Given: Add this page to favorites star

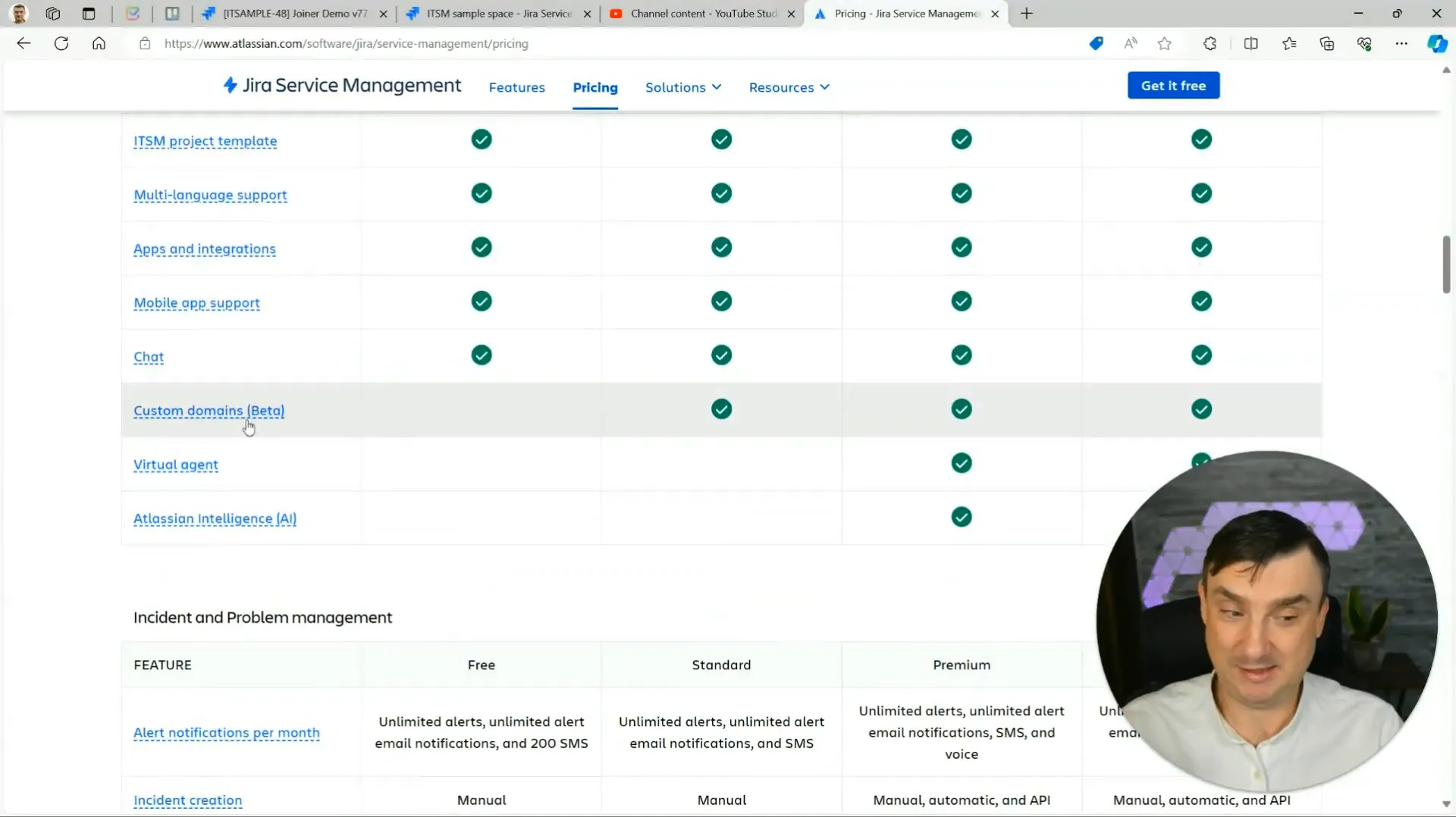Looking at the screenshot, I should 1165,43.
